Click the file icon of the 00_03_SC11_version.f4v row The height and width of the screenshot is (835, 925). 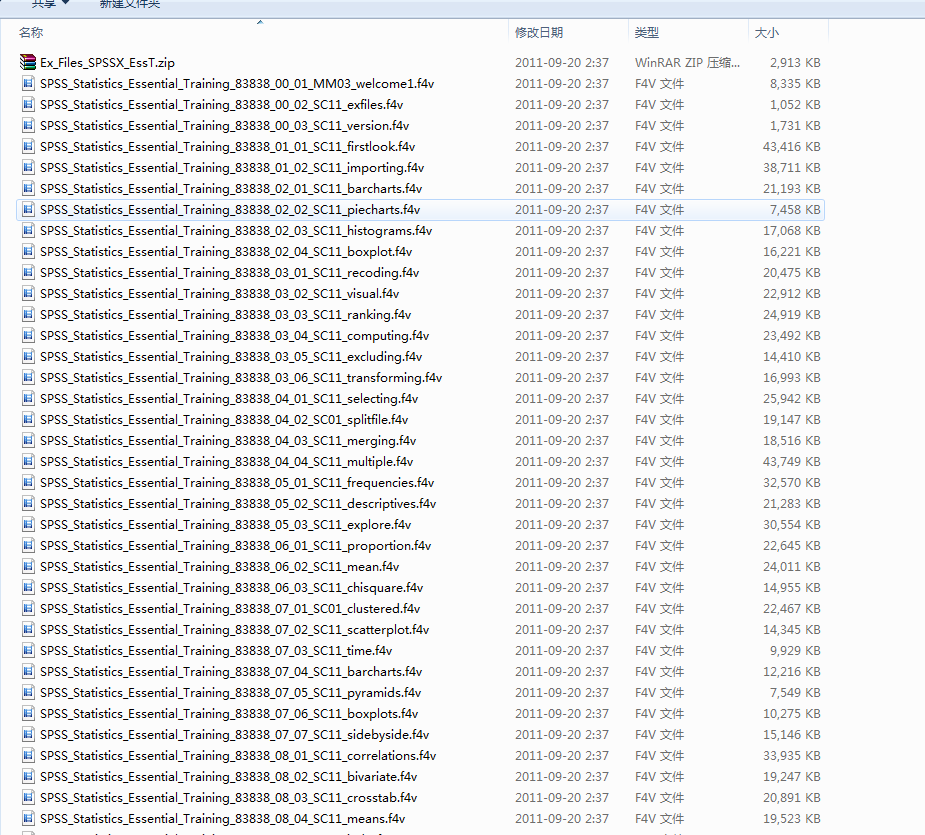[x=28, y=125]
